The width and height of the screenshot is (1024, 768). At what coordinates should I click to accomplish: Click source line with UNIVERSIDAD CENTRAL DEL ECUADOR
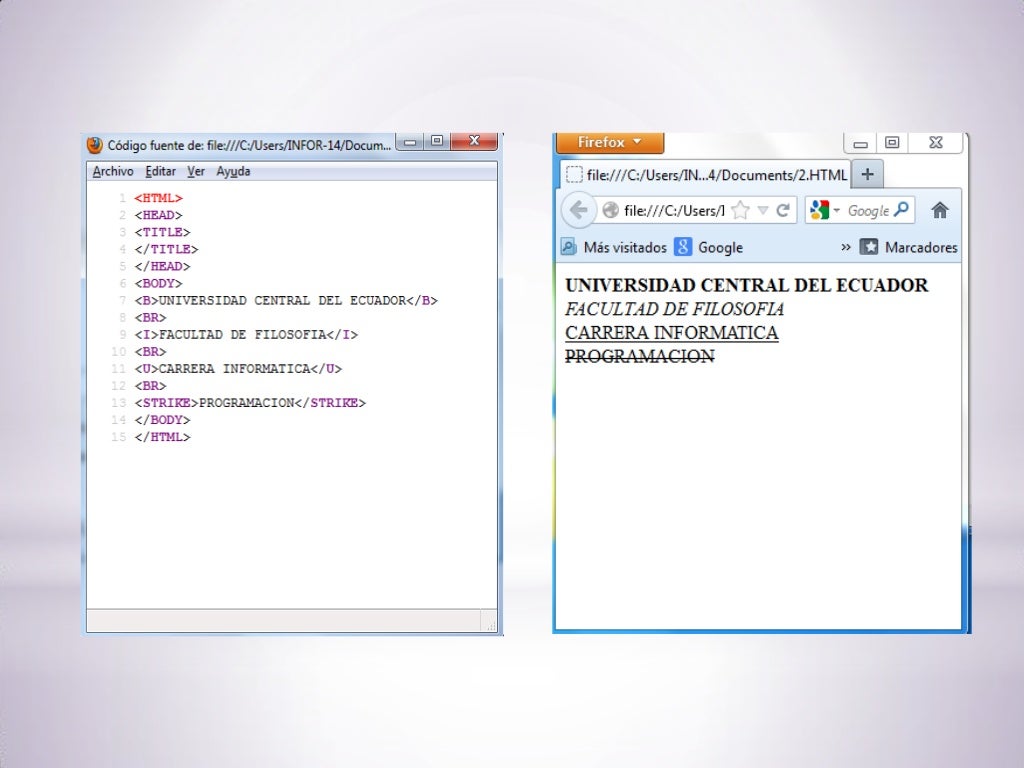click(286, 300)
